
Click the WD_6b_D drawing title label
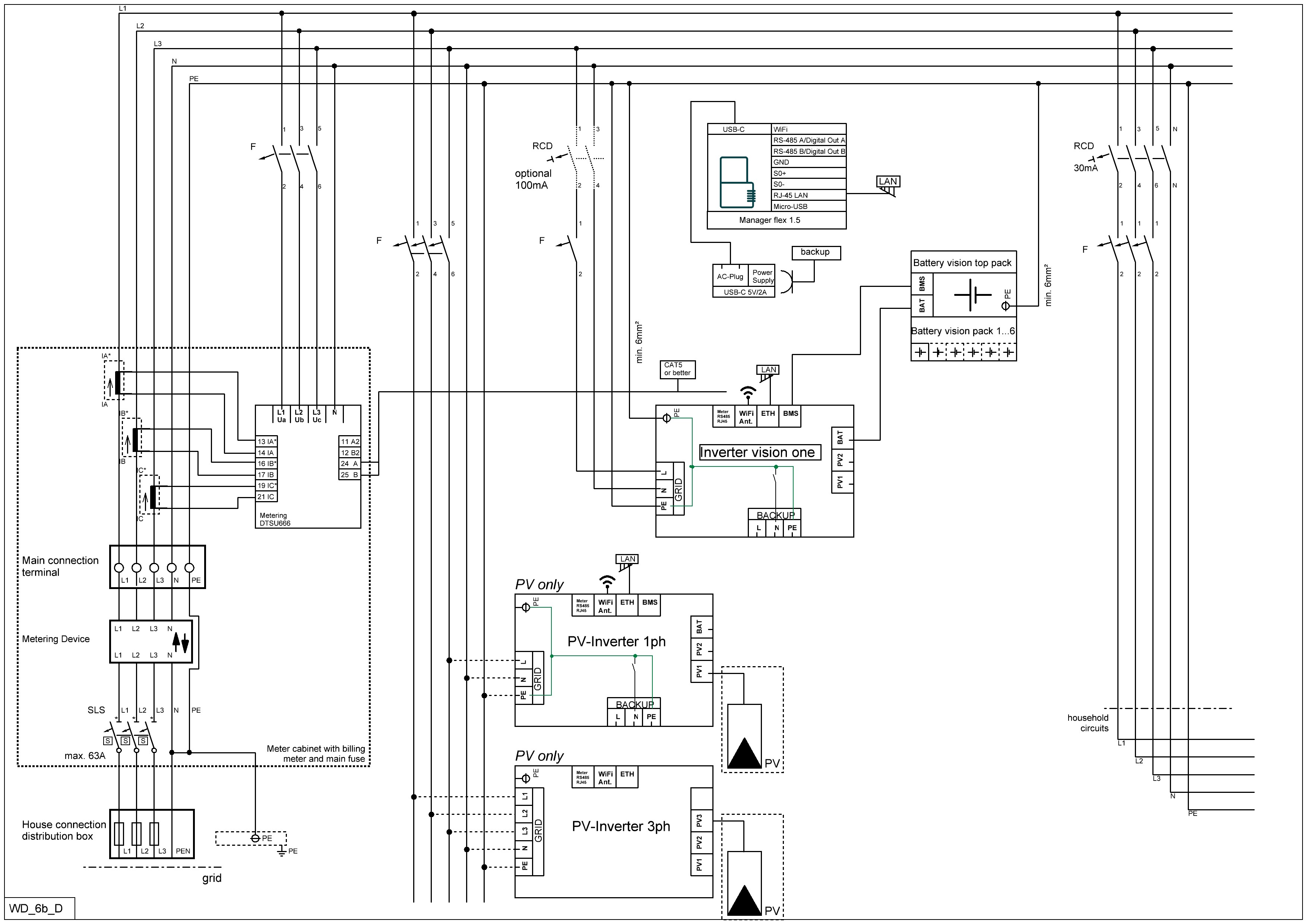[x=37, y=908]
